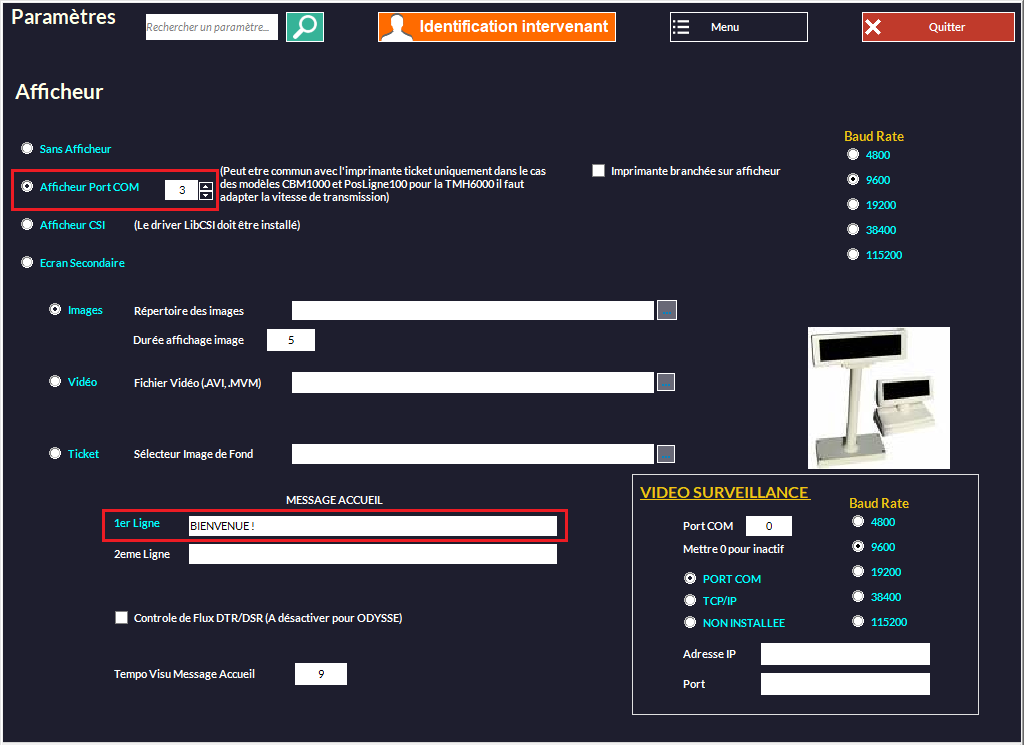Click the Adresse IP input field

(845, 654)
